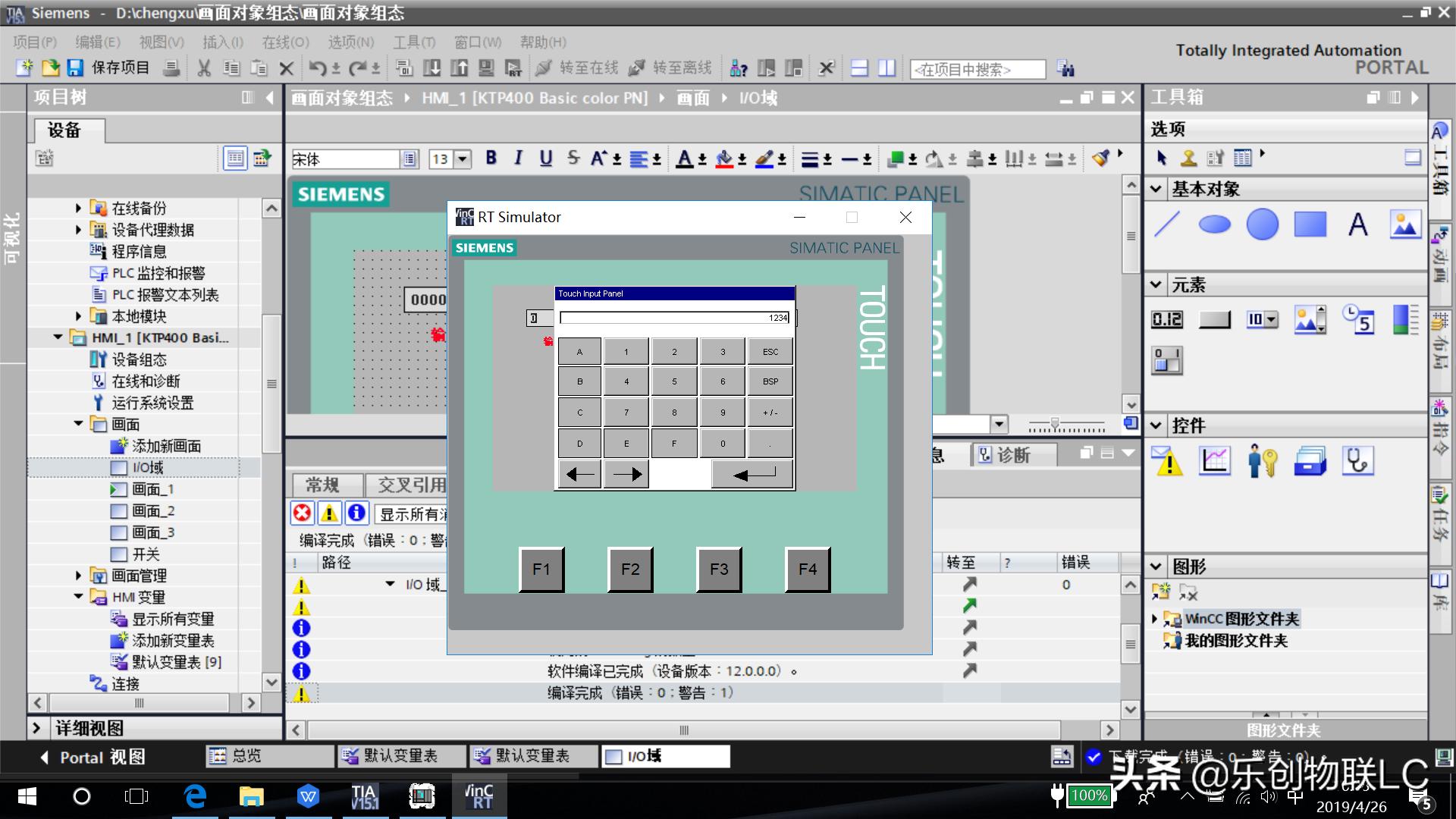This screenshot has width=1456, height=819.
Task: Toggle strikethrough formatting S
Action: point(573,158)
